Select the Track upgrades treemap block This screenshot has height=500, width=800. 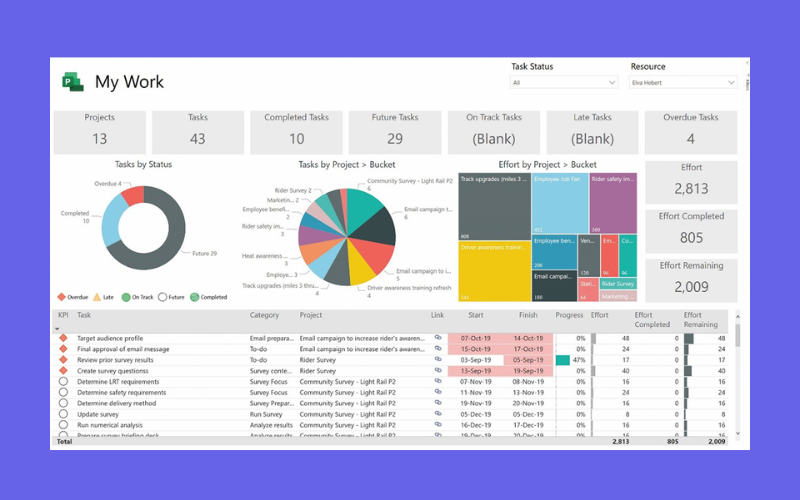[x=494, y=207]
